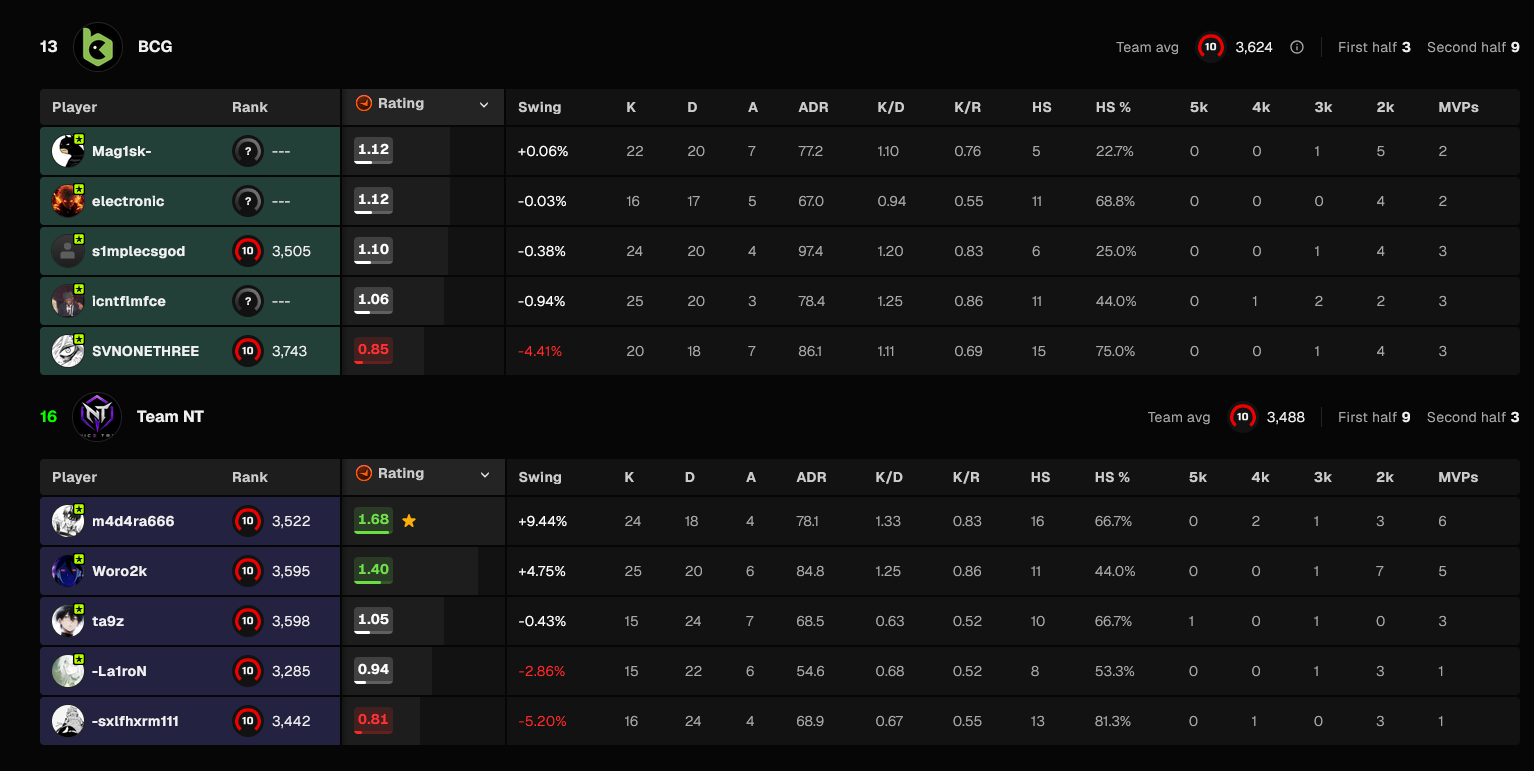The height and width of the screenshot is (771, 1534).
Task: Click SVNONETHREE's avatar
Action: 68,351
